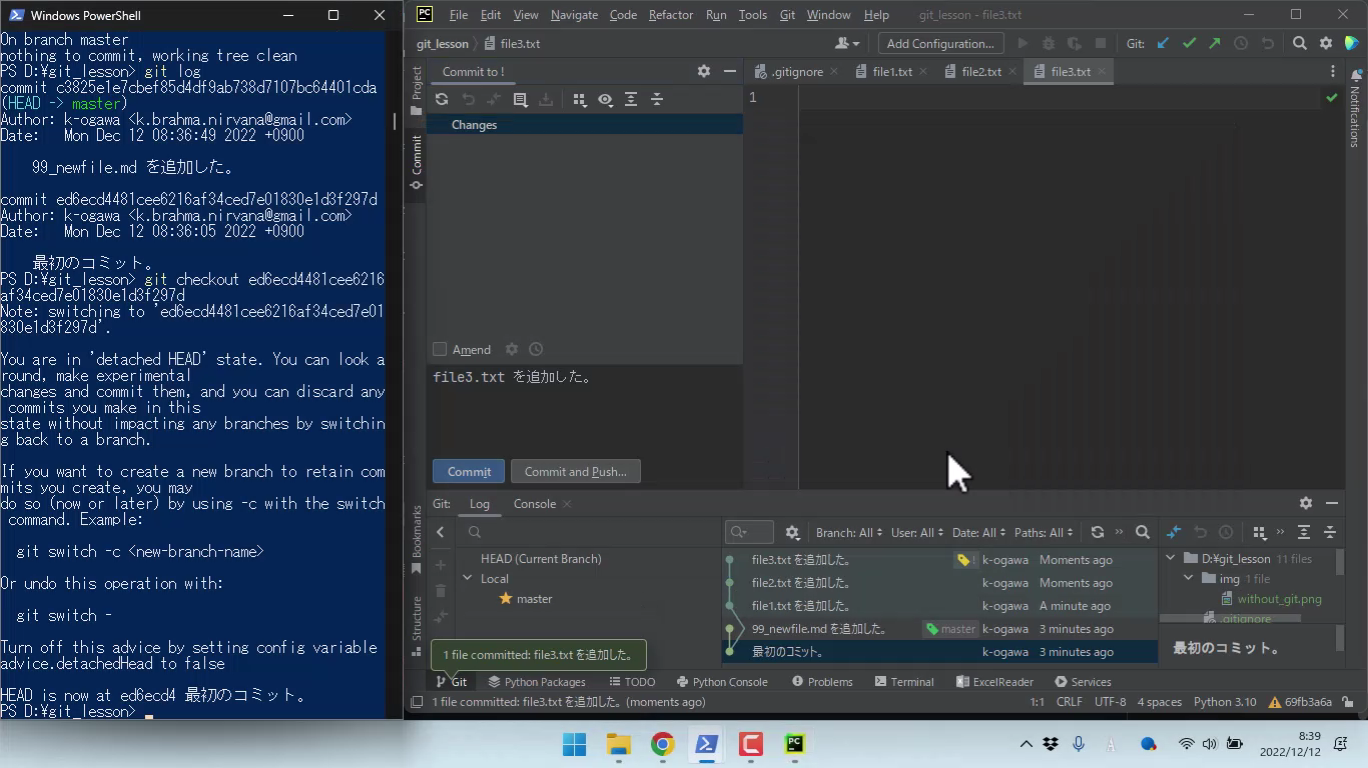
Task: Open PyCharm from the Windows taskbar
Action: coord(794,744)
